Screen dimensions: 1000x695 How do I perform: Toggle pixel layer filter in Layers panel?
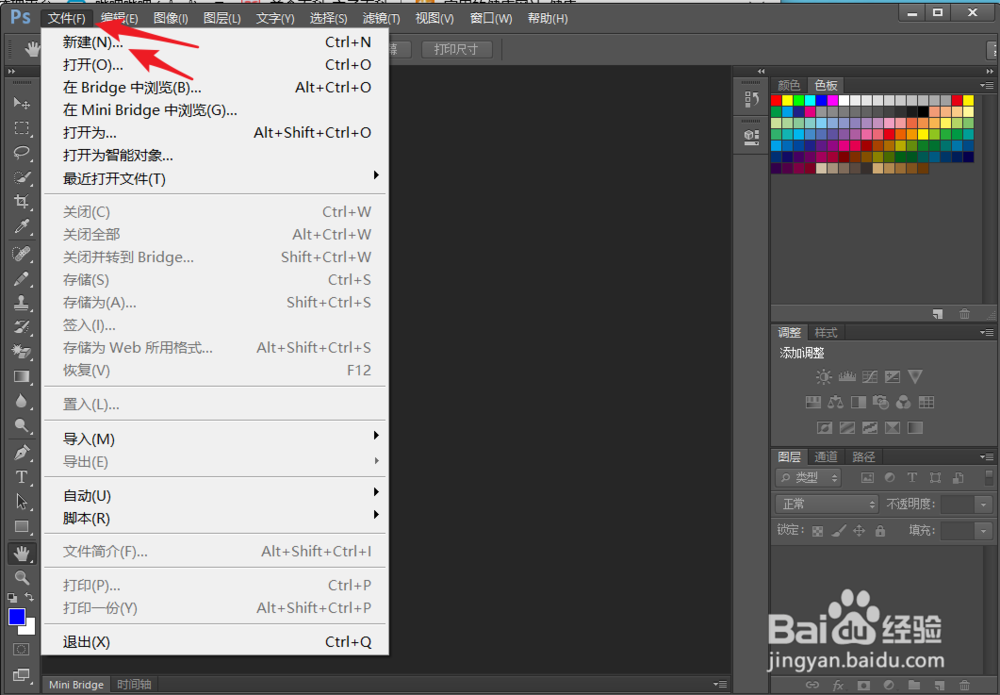[x=867, y=478]
